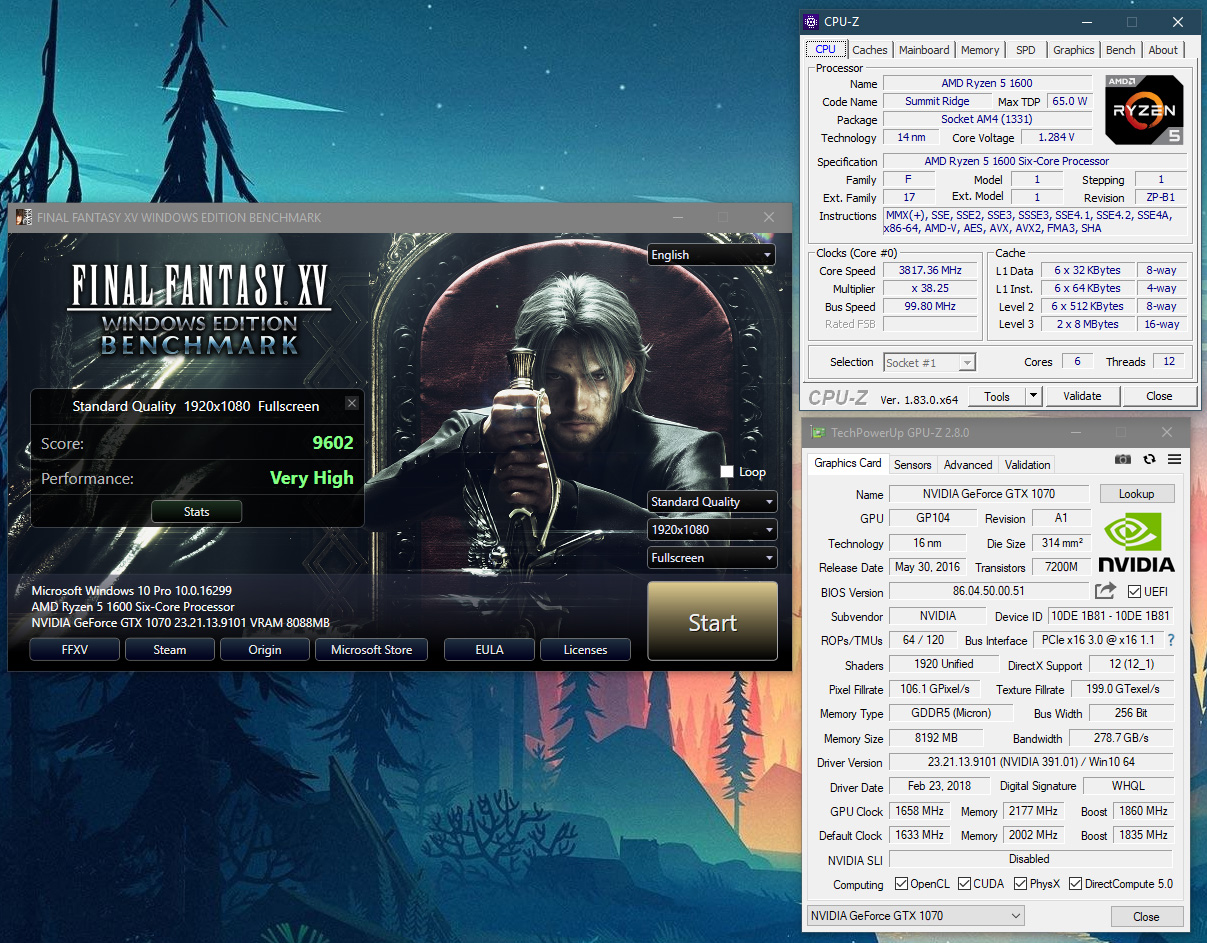Viewport: 1207px width, 943px height.
Task: Click the Origin button
Action: 265,650
